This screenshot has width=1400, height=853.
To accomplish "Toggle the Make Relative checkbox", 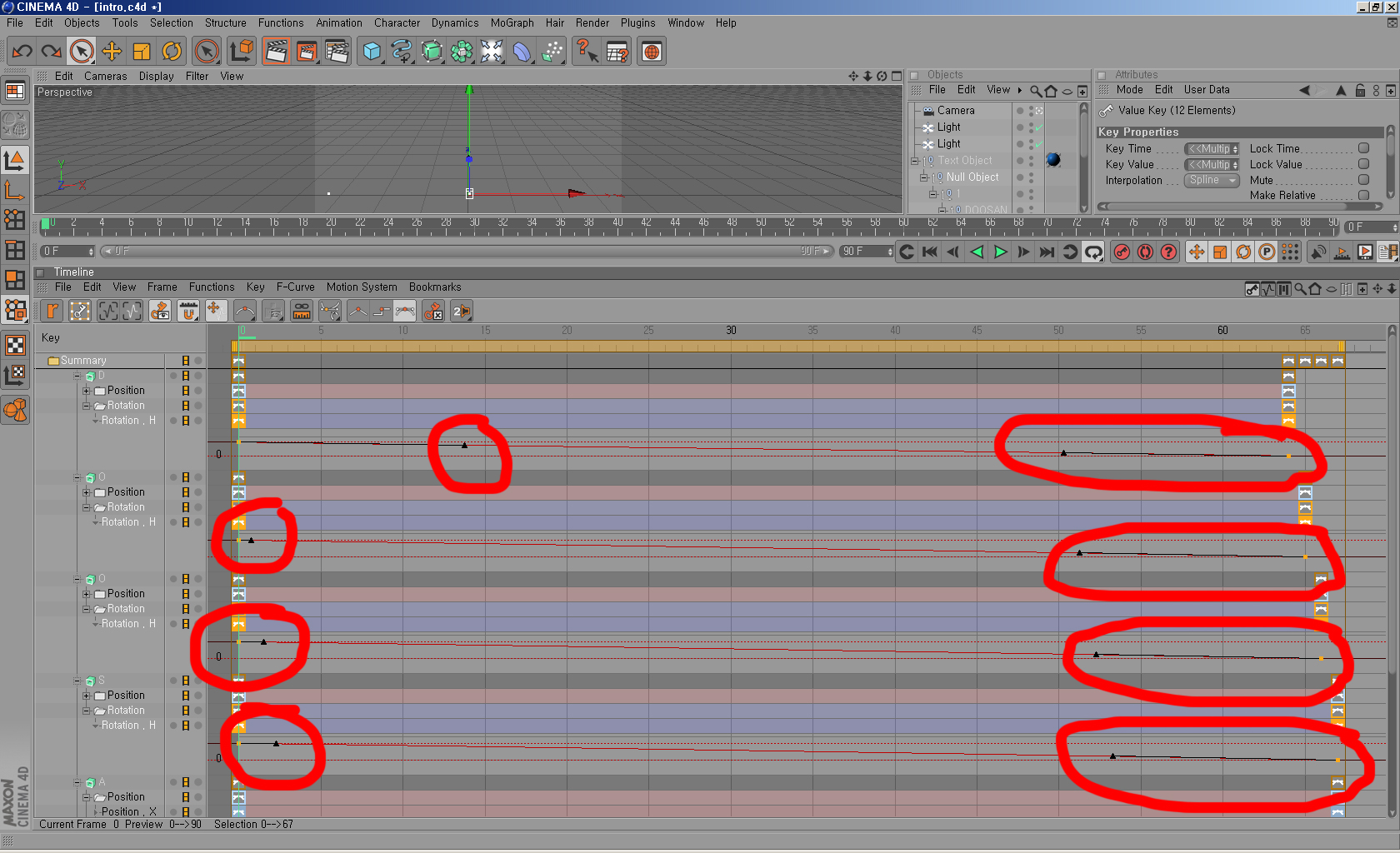I will point(1363,195).
